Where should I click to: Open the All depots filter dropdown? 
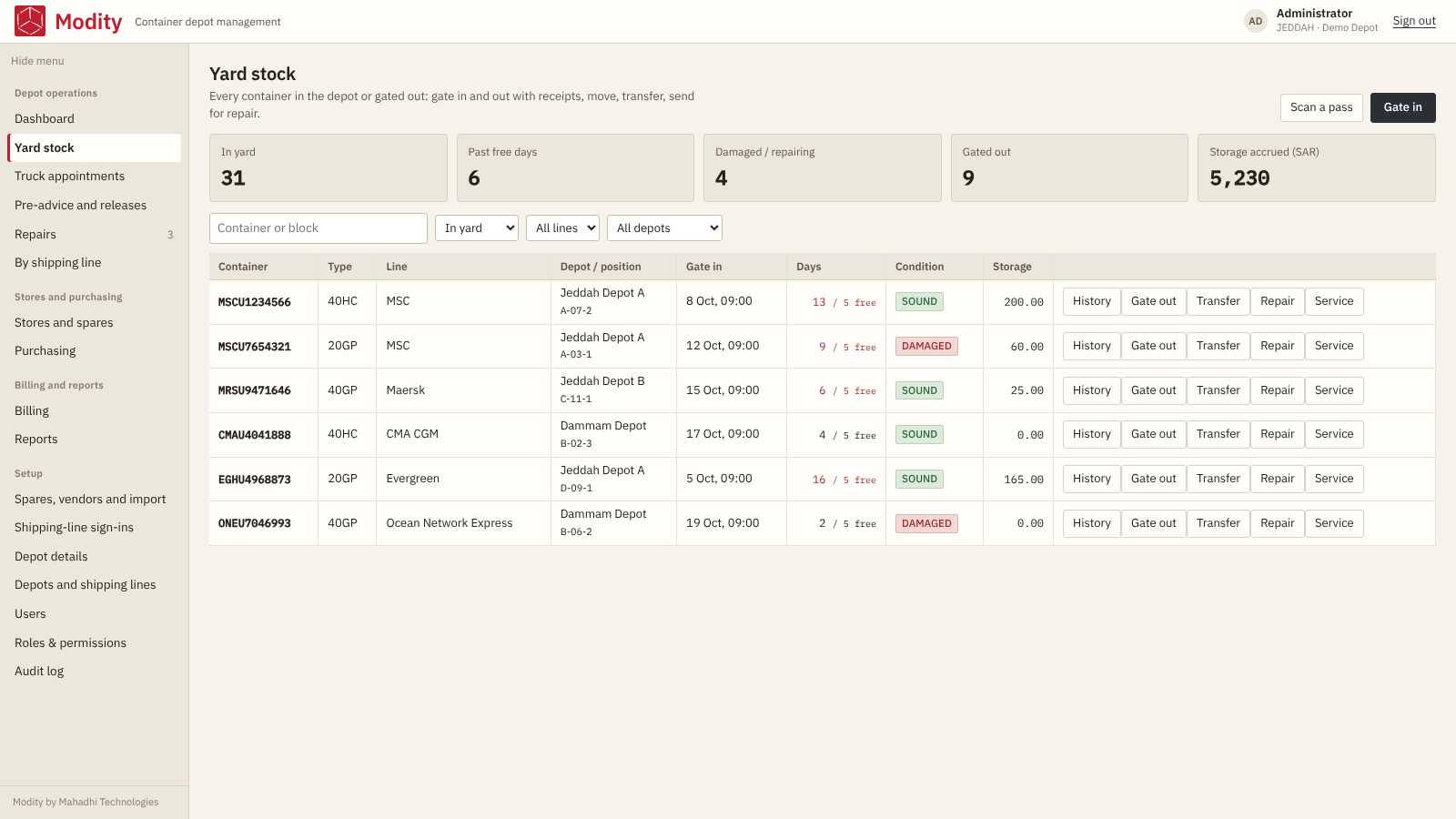[x=664, y=228]
